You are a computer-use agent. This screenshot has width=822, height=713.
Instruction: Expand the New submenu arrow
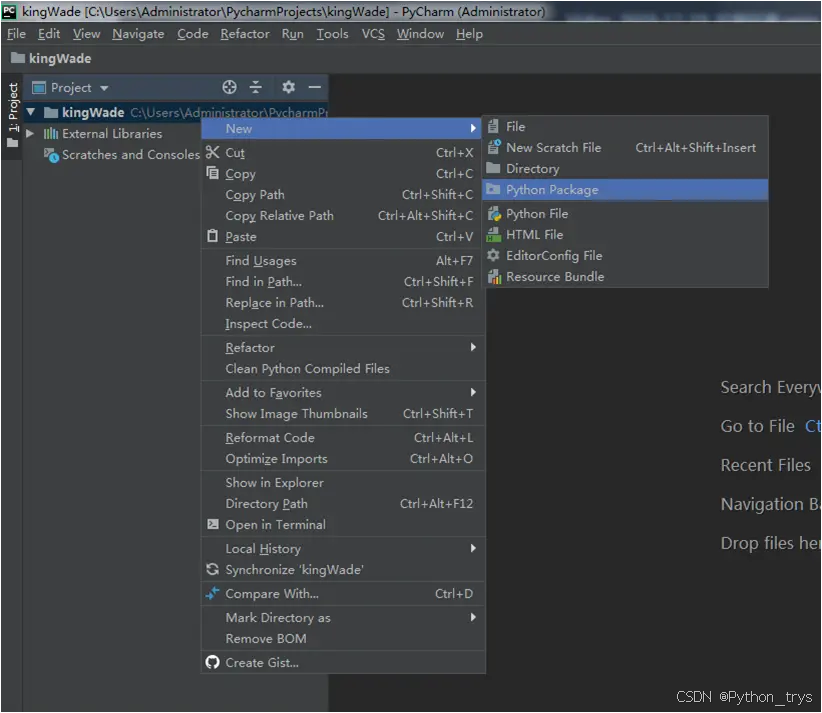(473, 128)
